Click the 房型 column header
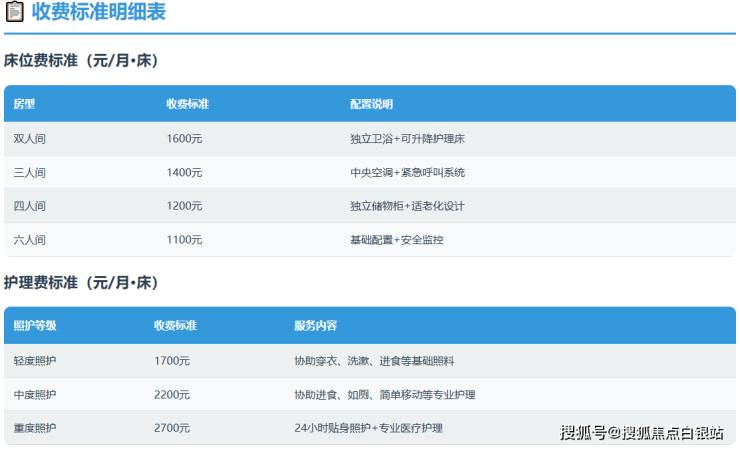This screenshot has width=740, height=449. [25, 104]
